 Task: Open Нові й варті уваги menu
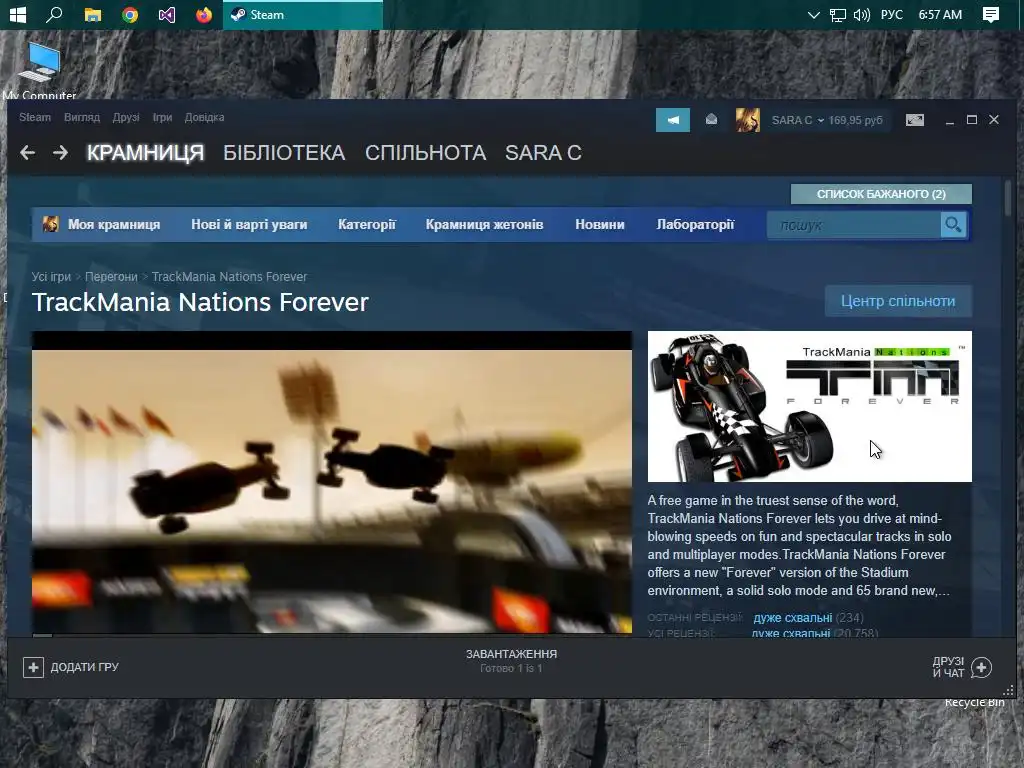[249, 225]
